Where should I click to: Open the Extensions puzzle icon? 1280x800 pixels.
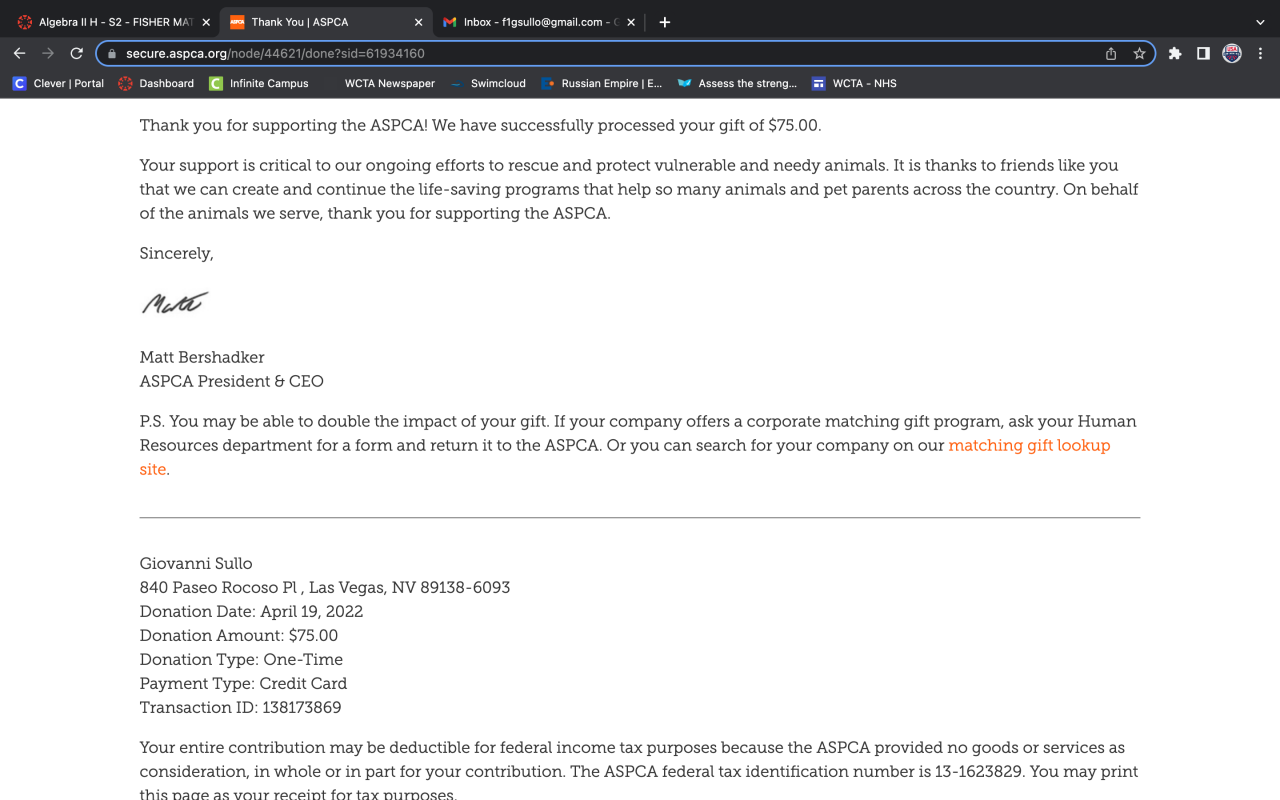point(1175,54)
